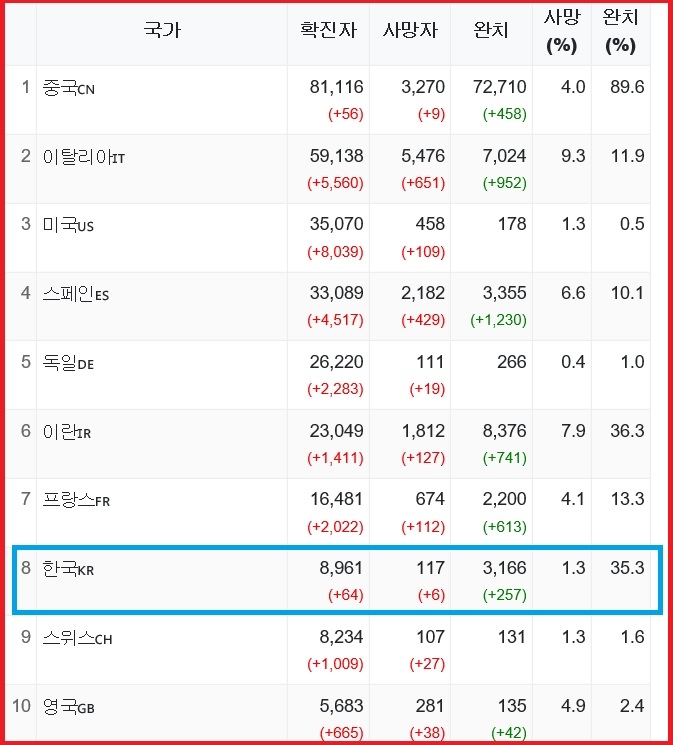Open the 이탈리아 IT country link
This screenshot has height=745, width=673.
click(x=84, y=157)
